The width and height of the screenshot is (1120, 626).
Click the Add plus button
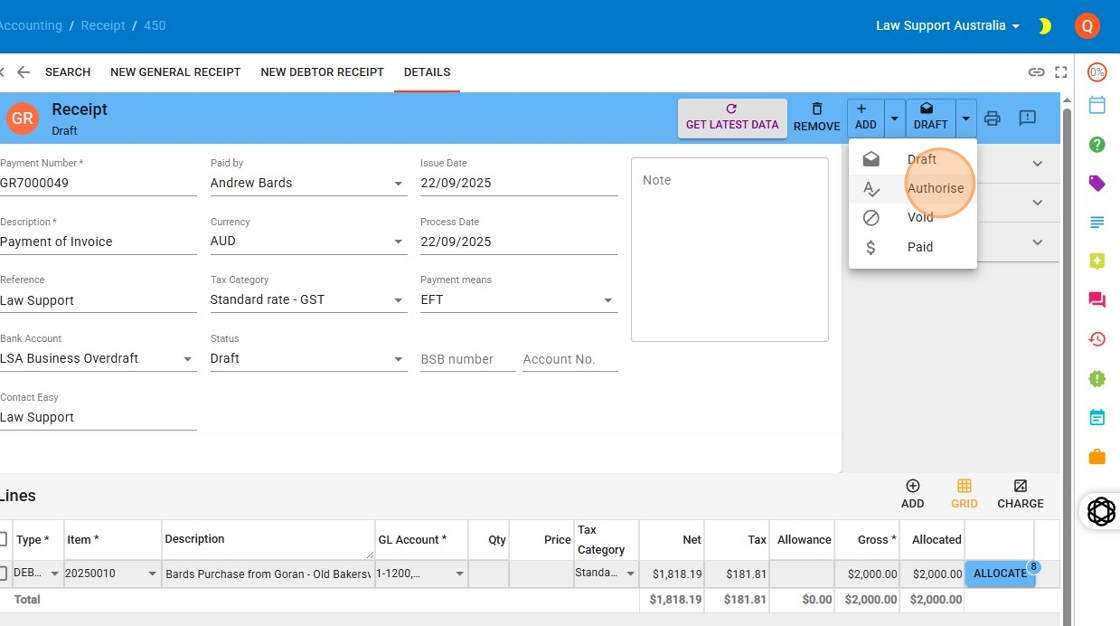point(865,118)
